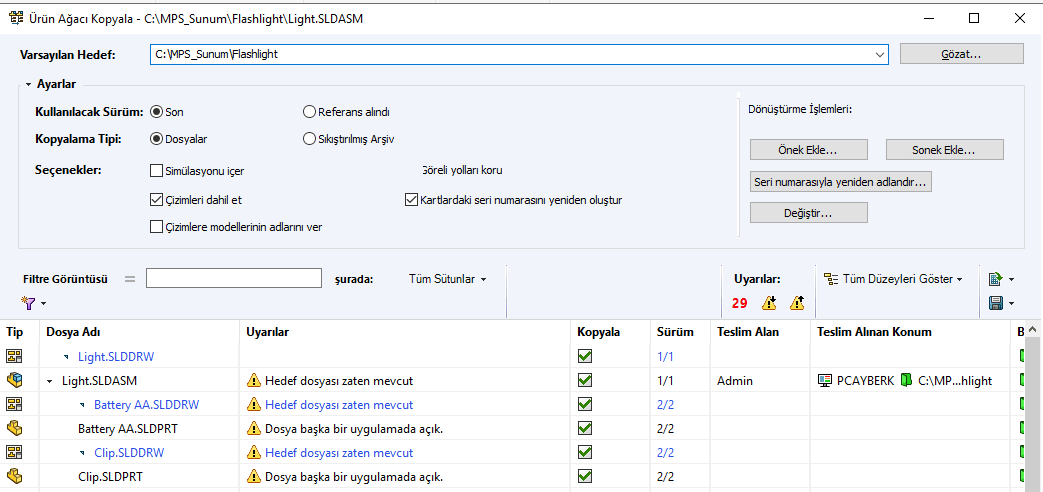Uncheck the Kopyala box for Light.SLDASM

click(585, 380)
